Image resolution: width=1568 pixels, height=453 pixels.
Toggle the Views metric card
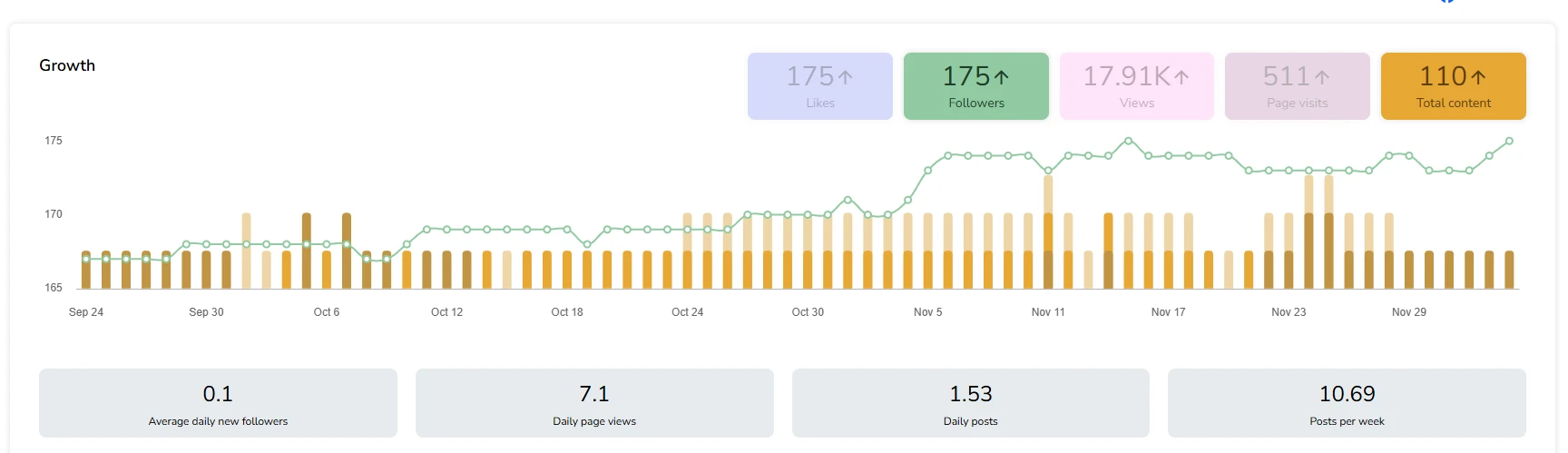(1136, 86)
